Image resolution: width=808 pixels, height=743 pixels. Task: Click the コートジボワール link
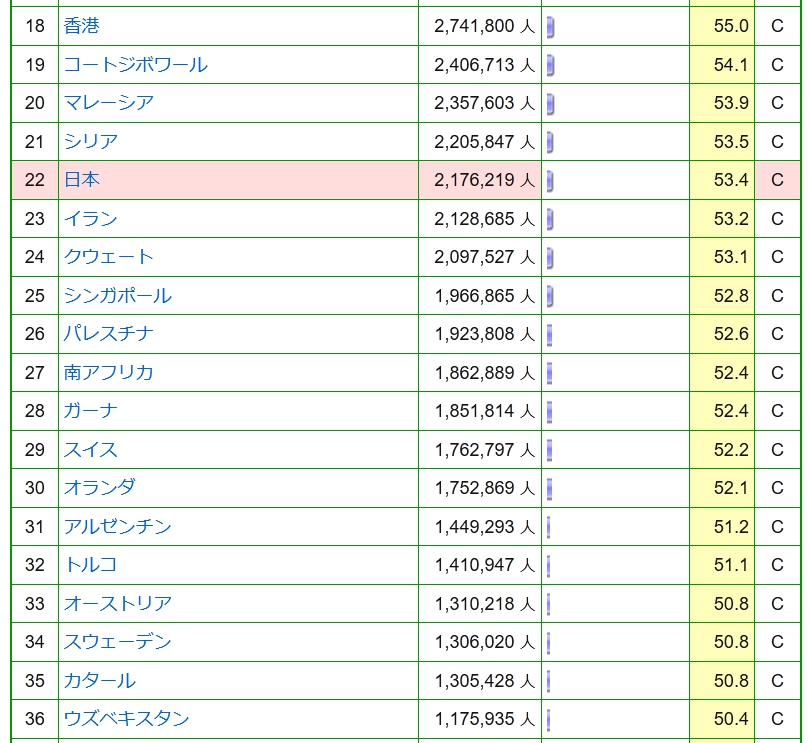pyautogui.click(x=136, y=65)
